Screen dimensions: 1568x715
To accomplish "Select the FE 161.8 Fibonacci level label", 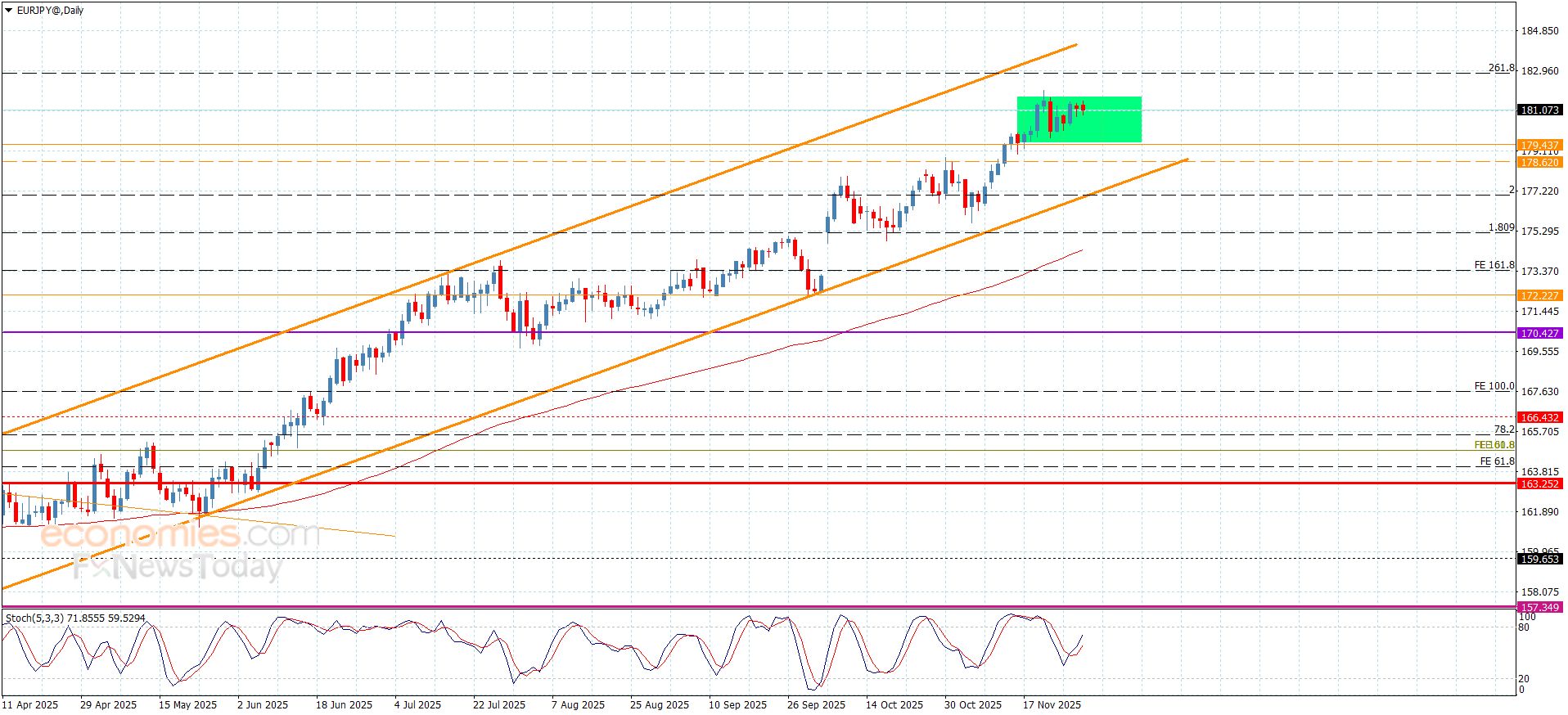I will [1494, 265].
